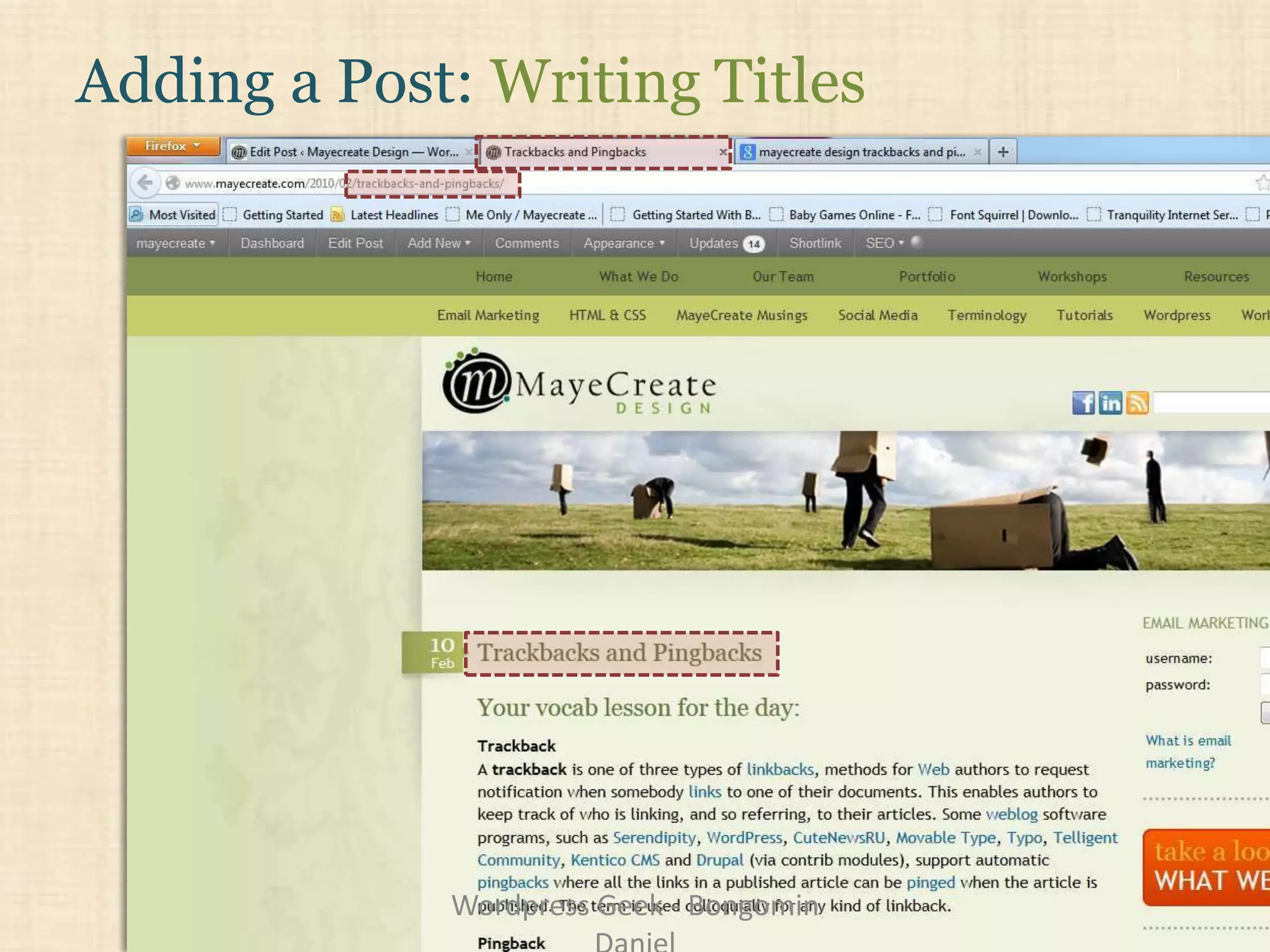Follow the Telligent link in article
Screen dimensions: 1270x952
1085,838
